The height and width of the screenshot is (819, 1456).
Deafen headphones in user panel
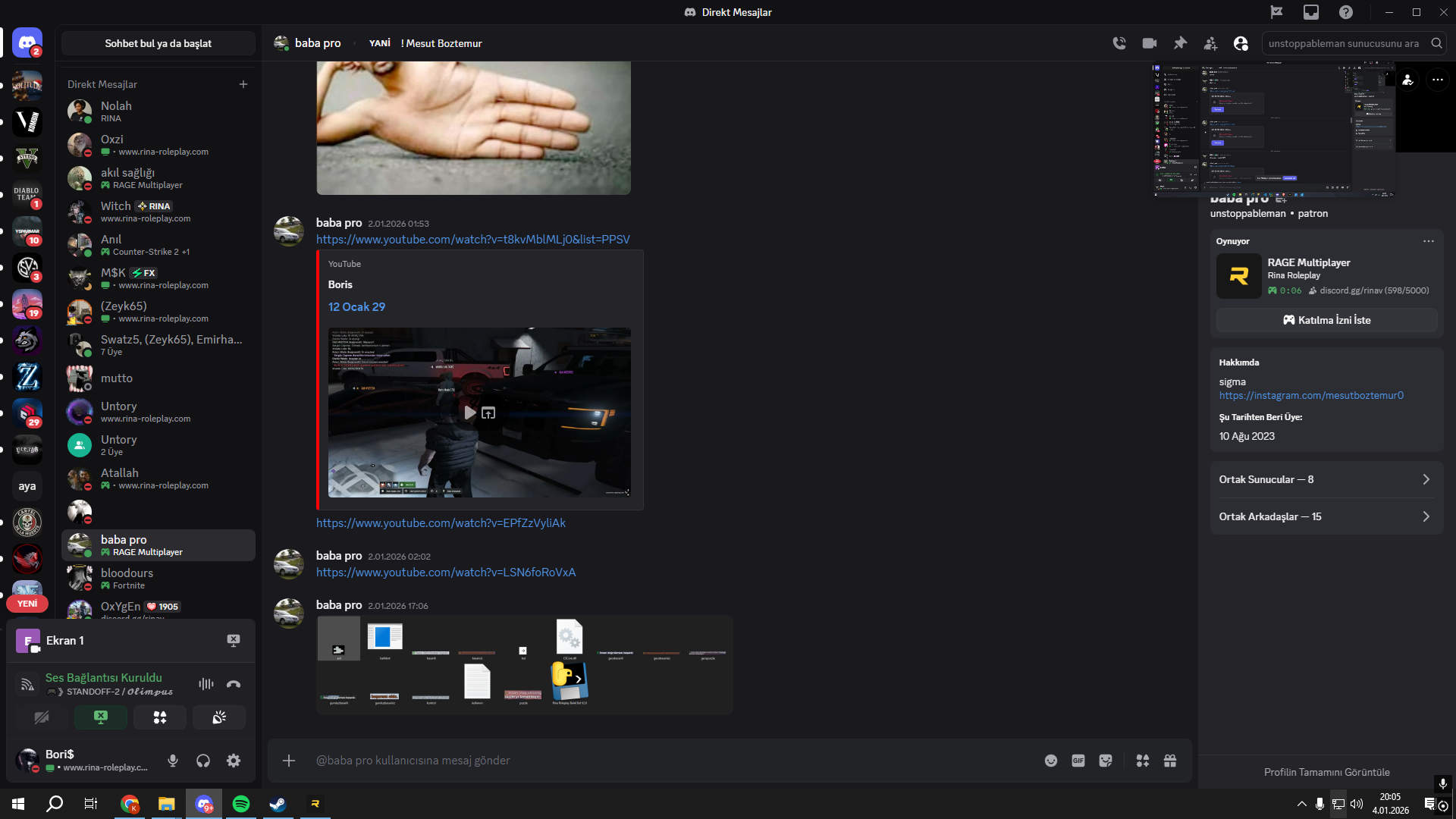pos(203,761)
